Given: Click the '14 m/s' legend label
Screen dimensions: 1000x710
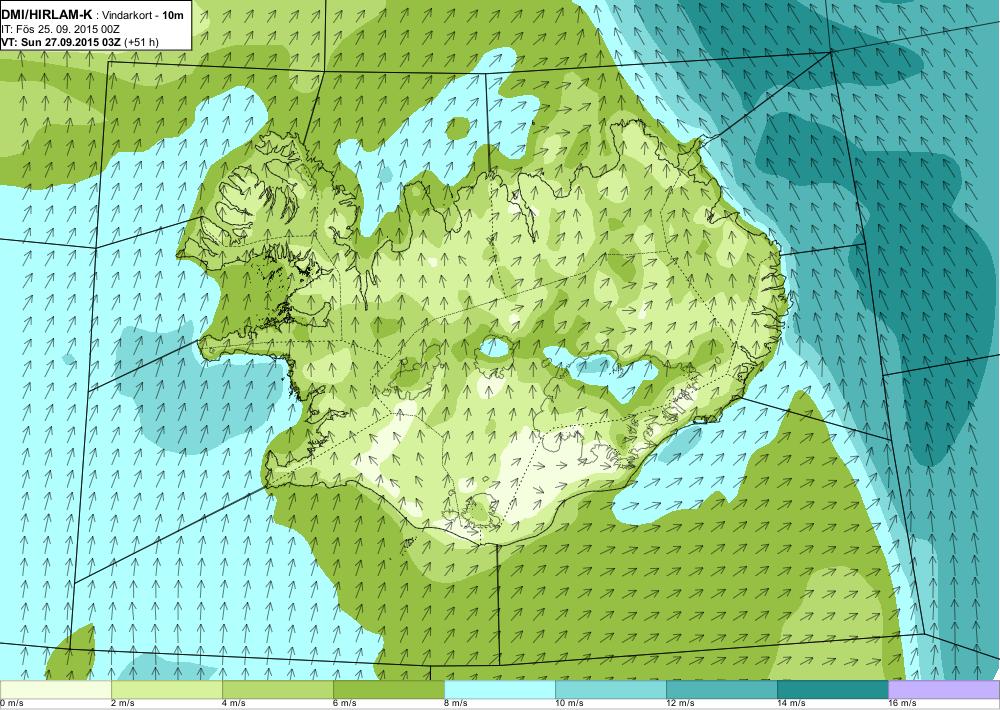Looking at the screenshot, I should click(x=791, y=704).
